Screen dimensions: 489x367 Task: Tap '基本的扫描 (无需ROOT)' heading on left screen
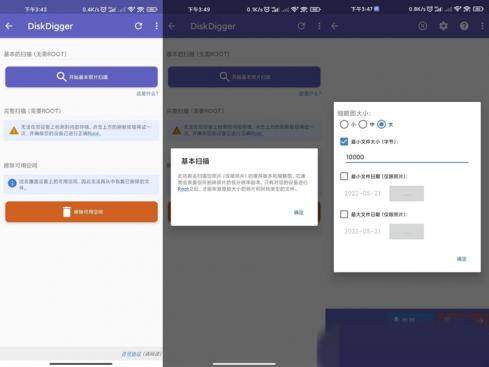pos(35,54)
